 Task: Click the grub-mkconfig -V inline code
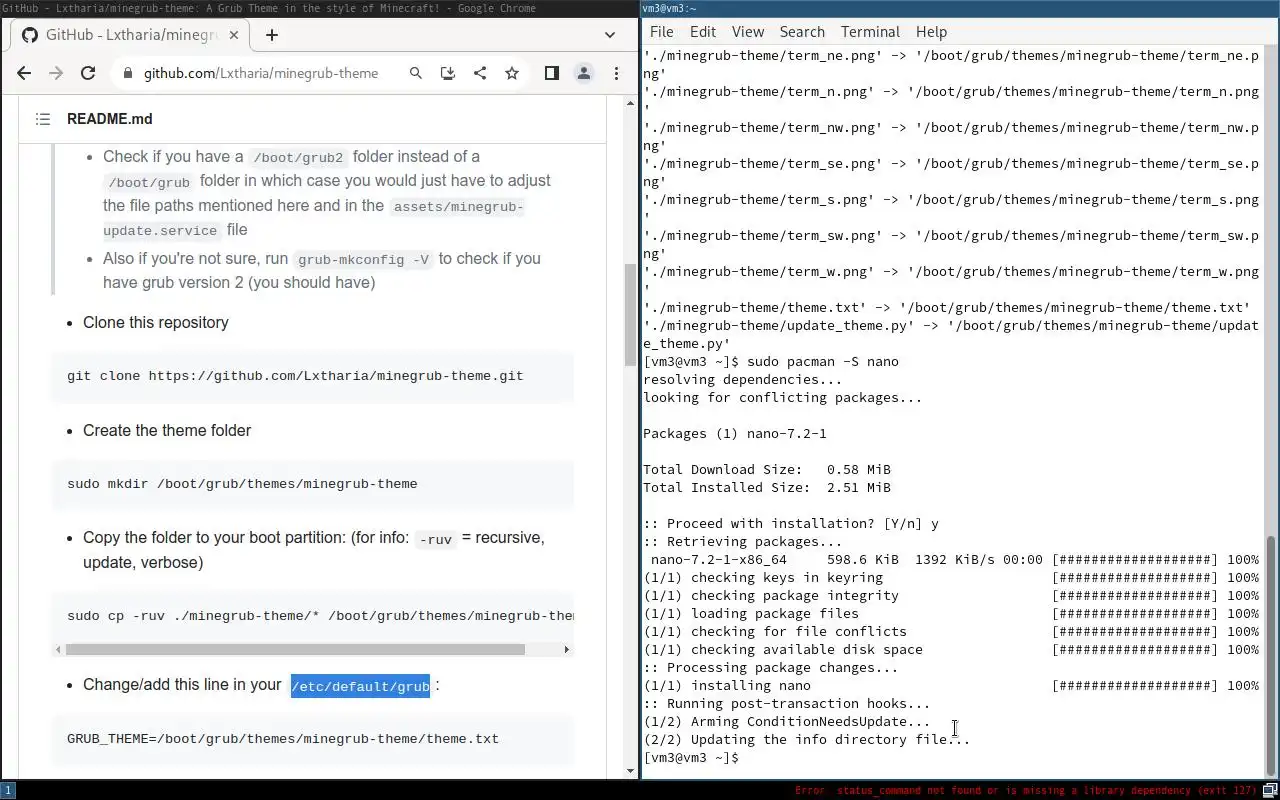coord(363,260)
